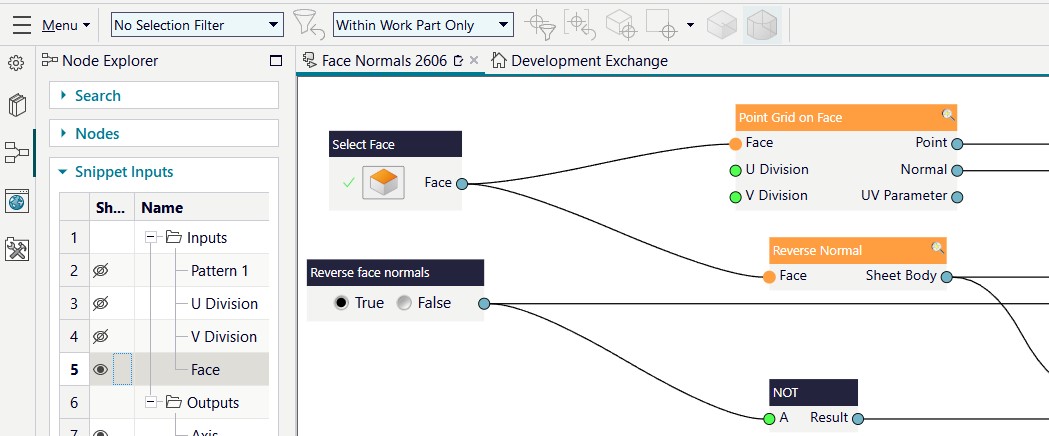The height and width of the screenshot is (436, 1049).
Task: Switch to the Development Exchange tab
Action: pos(579,61)
